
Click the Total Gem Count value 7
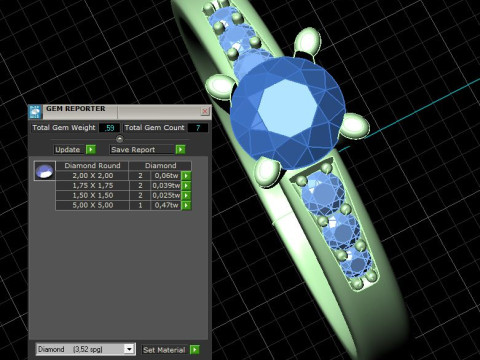[198, 128]
